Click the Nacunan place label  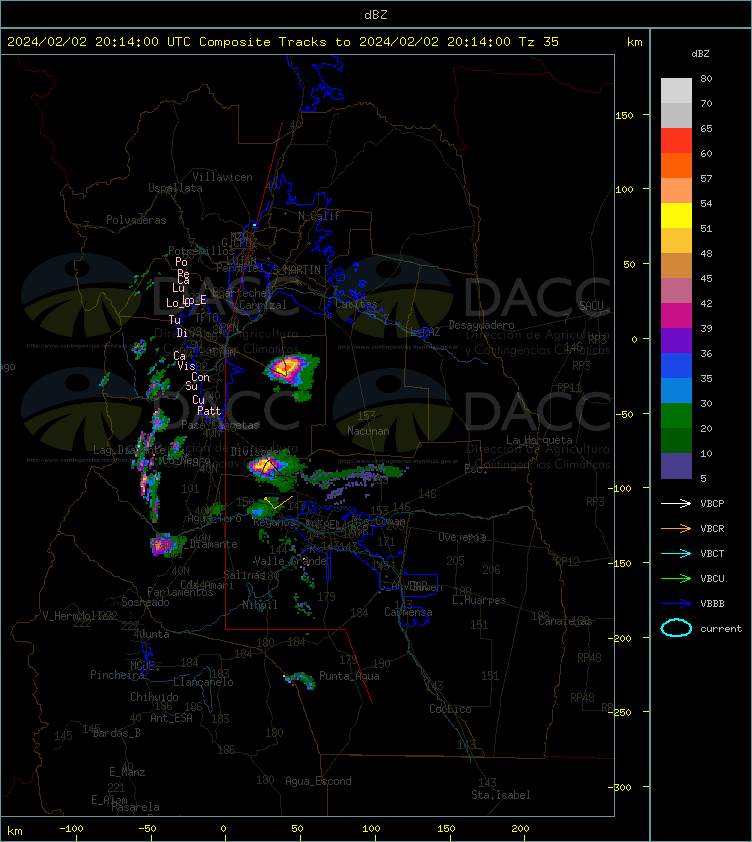coord(368,431)
